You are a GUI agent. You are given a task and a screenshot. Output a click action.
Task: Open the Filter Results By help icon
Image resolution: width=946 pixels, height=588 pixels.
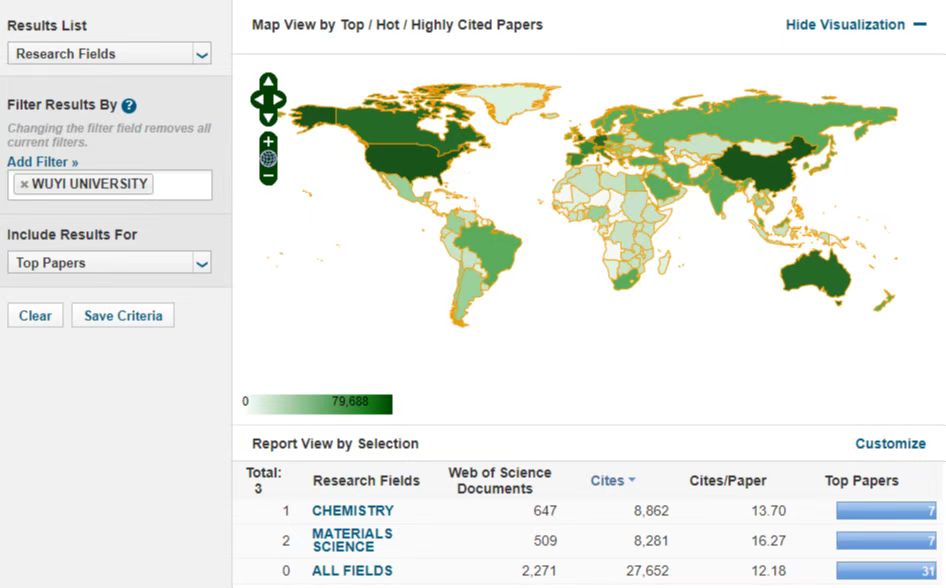[129, 105]
